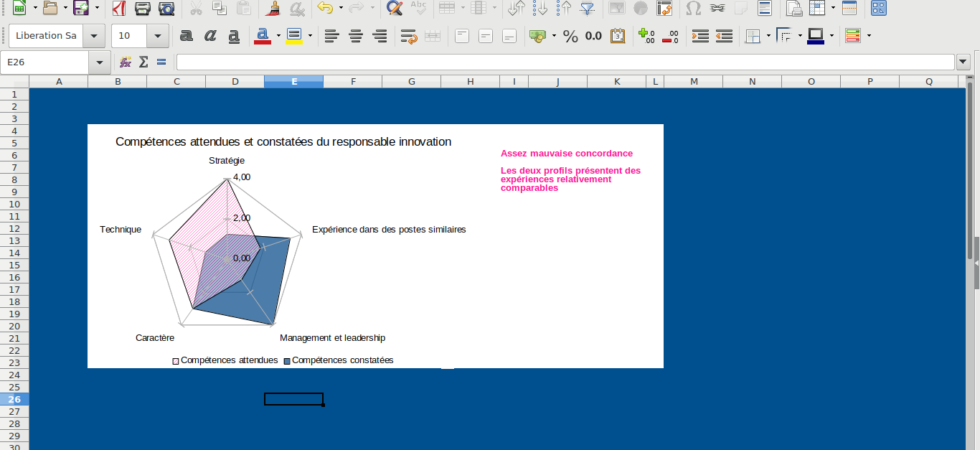The height and width of the screenshot is (450, 980).
Task: Click the Sum (Sigma) icon
Action: pos(143,62)
